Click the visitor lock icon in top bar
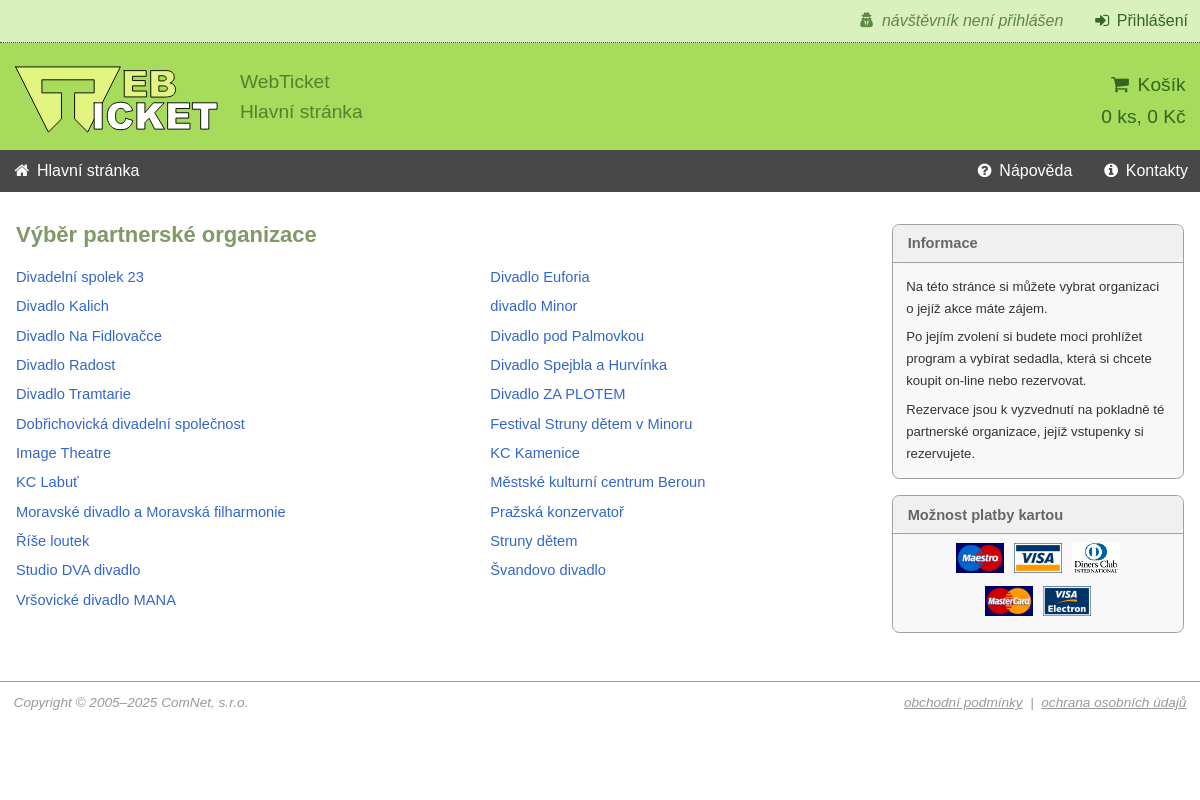The image size is (1200, 800). point(864,19)
